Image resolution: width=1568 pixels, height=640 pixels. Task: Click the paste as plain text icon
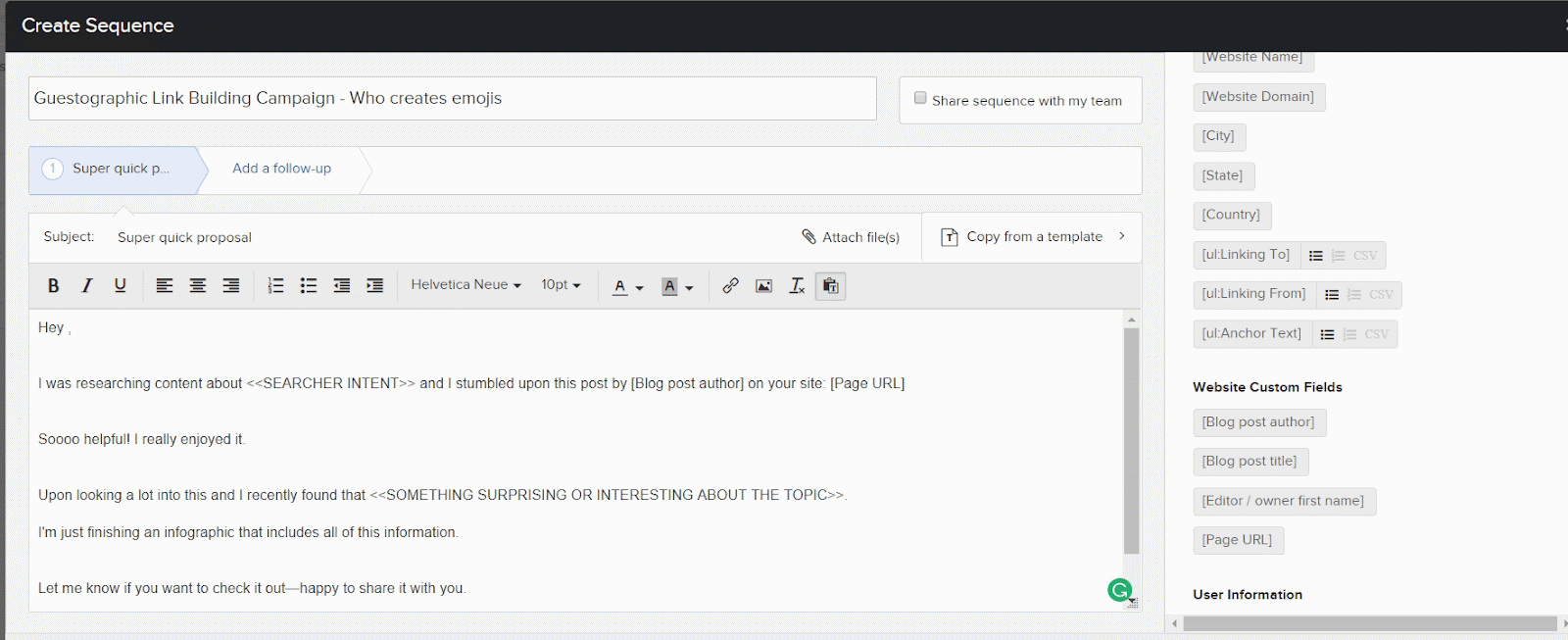[x=830, y=286]
